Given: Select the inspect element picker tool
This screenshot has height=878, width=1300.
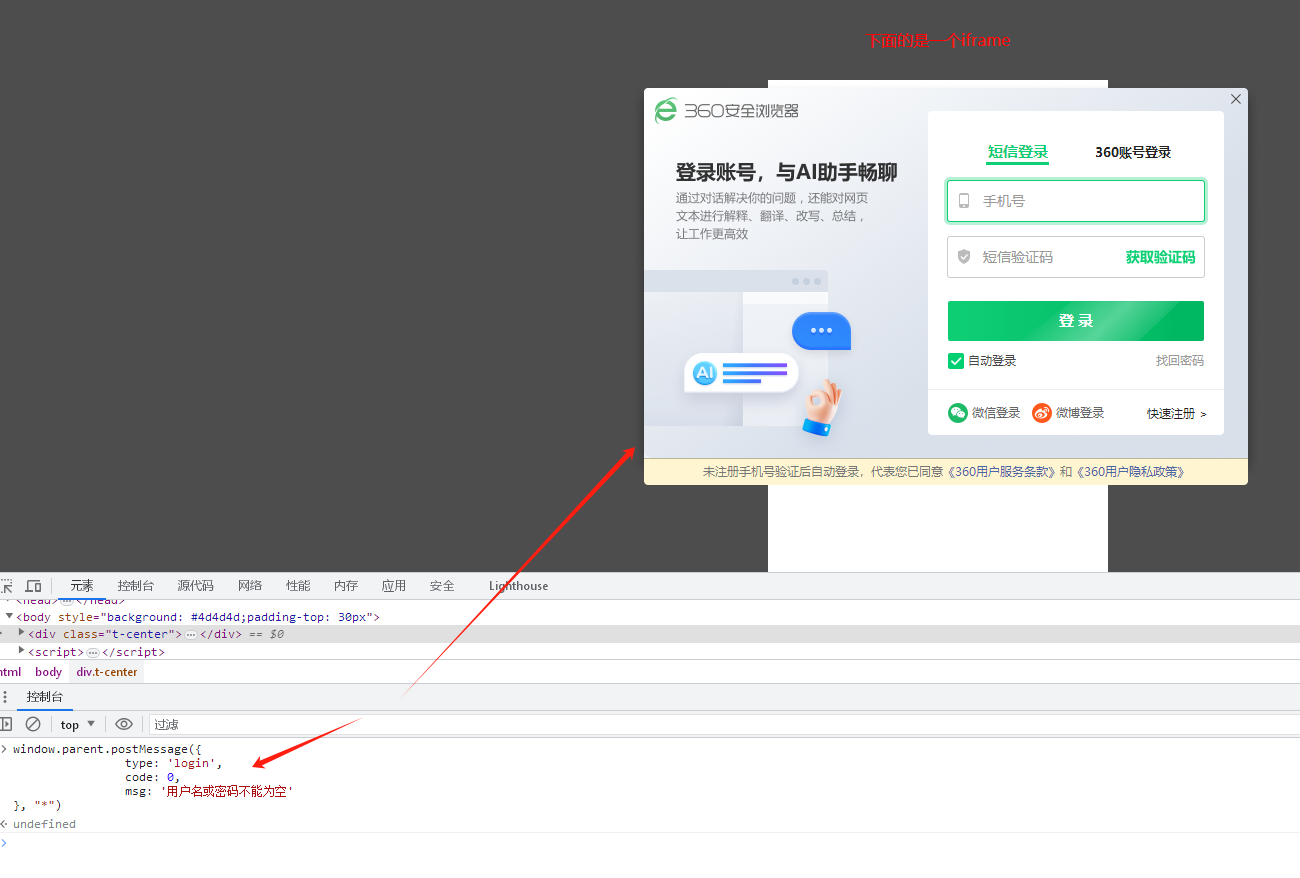Looking at the screenshot, I should (x=7, y=586).
